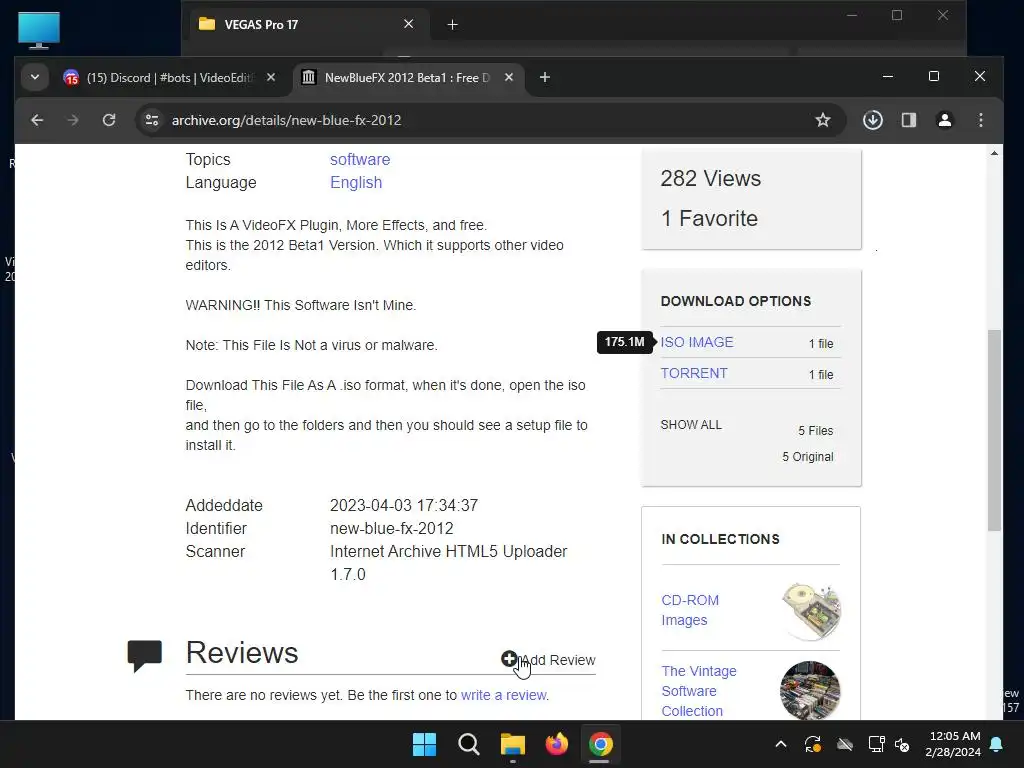The height and width of the screenshot is (768, 1024).
Task: Follow the write a review link
Action: [504, 695]
